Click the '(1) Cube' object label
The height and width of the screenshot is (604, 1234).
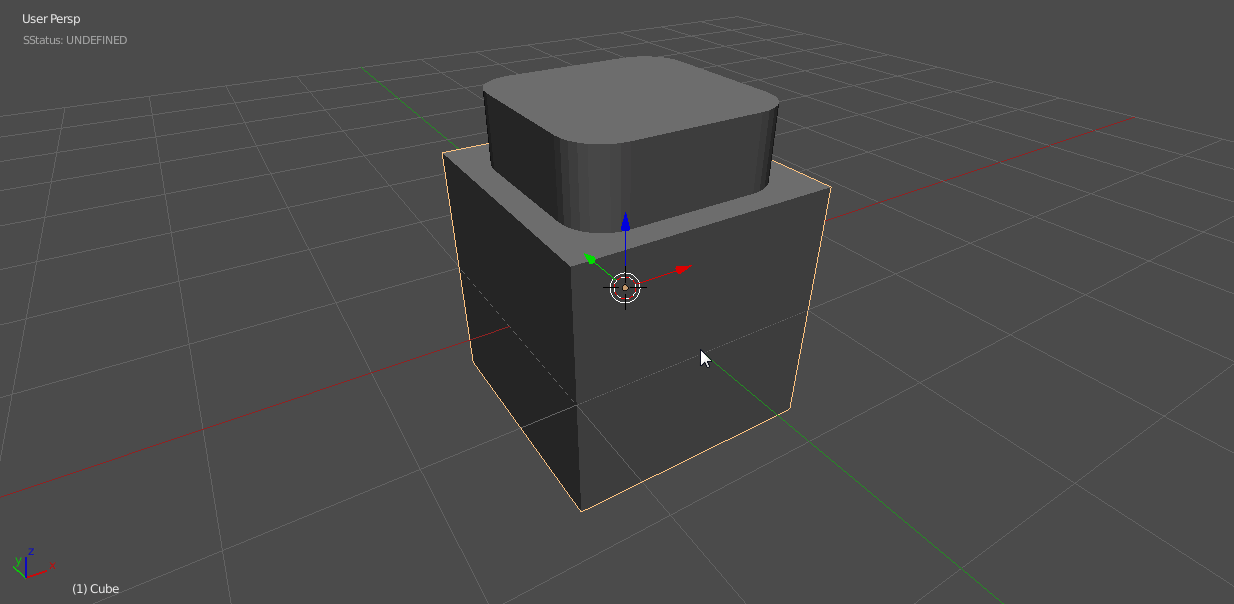click(x=95, y=589)
